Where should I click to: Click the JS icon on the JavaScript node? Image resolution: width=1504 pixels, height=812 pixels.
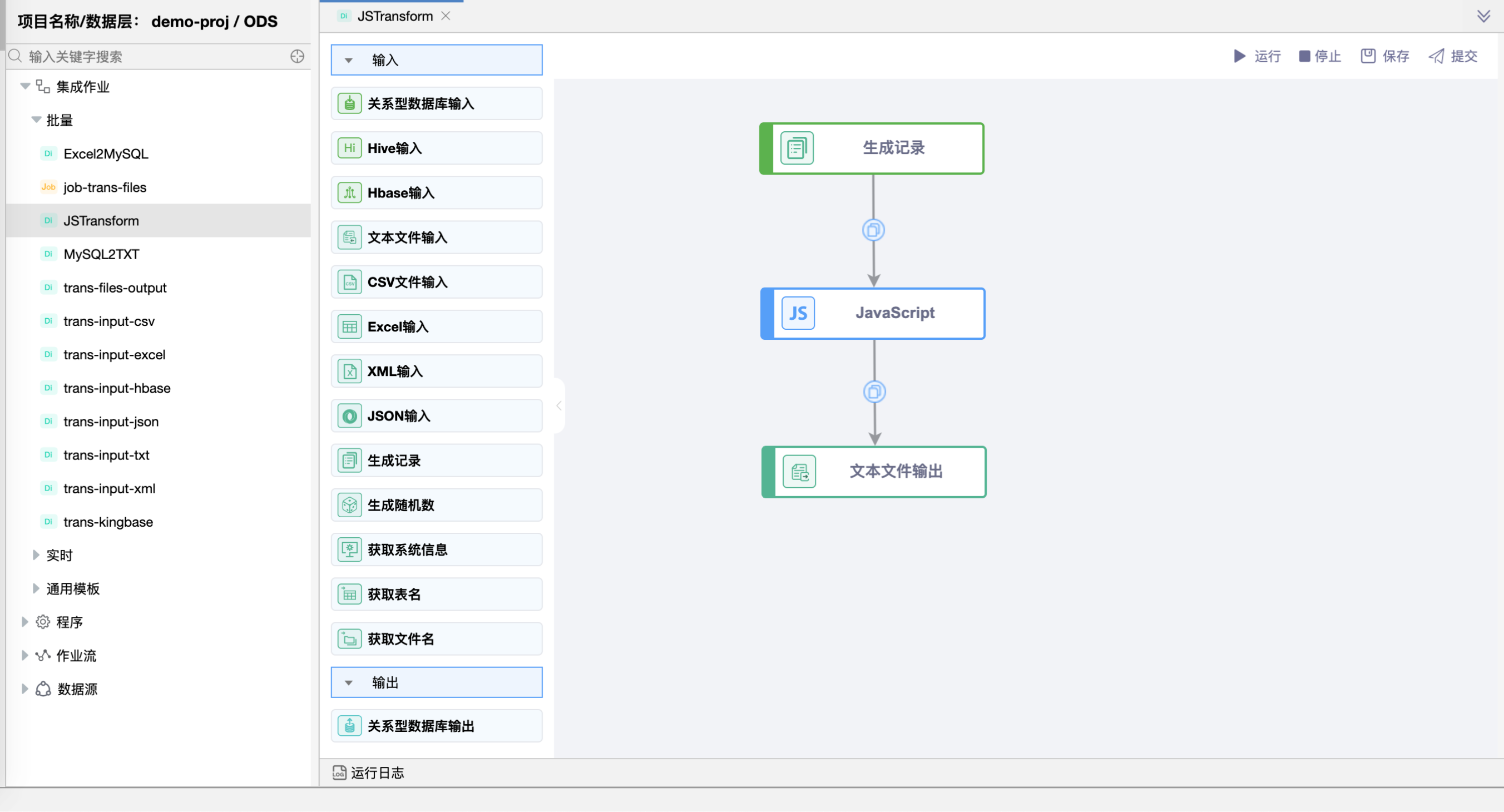798,314
